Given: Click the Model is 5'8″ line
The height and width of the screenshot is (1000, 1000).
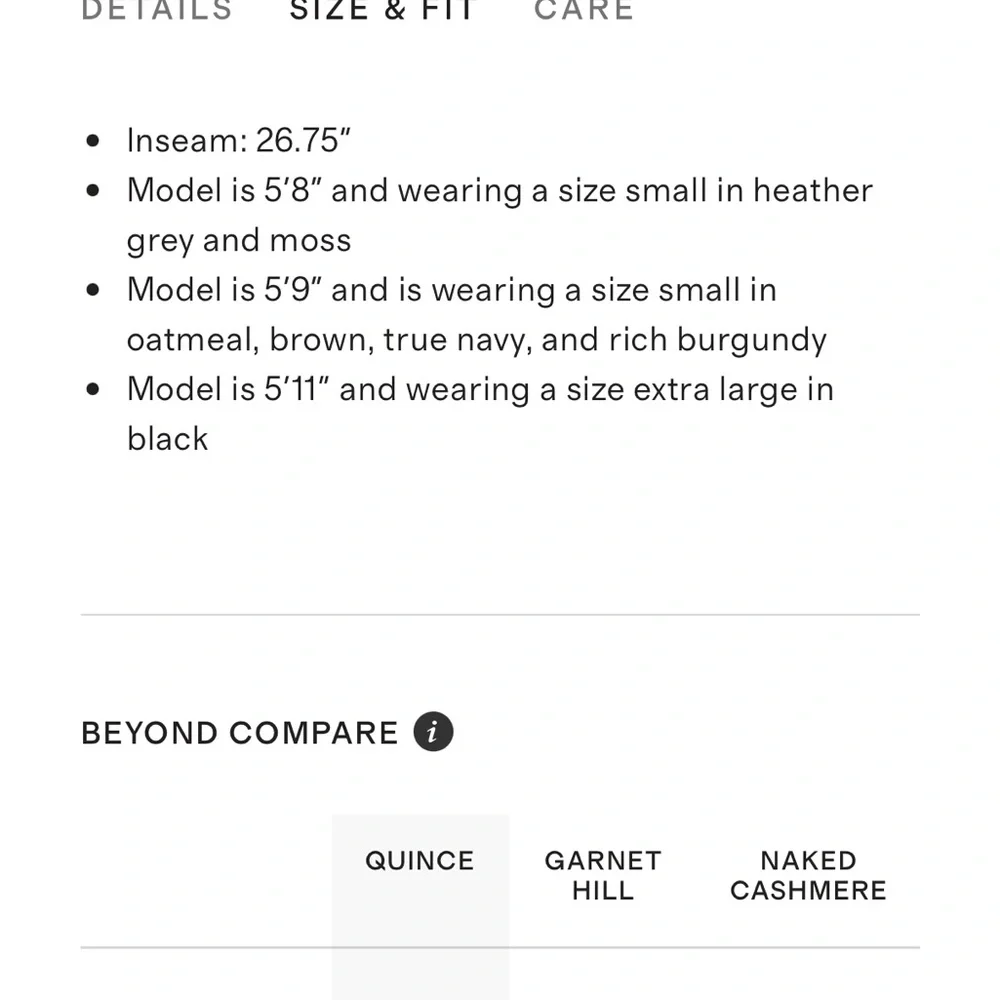Looking at the screenshot, I should [499, 191].
